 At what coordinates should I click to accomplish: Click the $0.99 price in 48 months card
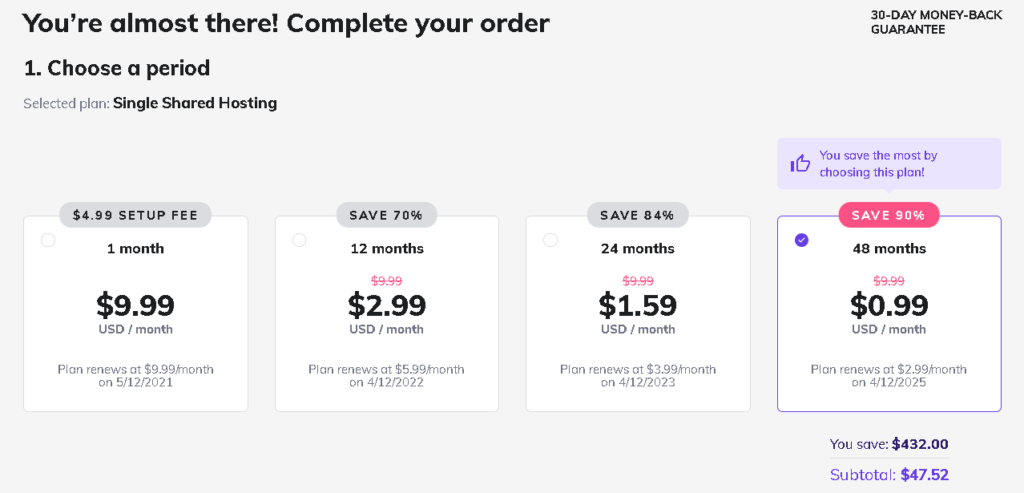pyautogui.click(x=889, y=305)
